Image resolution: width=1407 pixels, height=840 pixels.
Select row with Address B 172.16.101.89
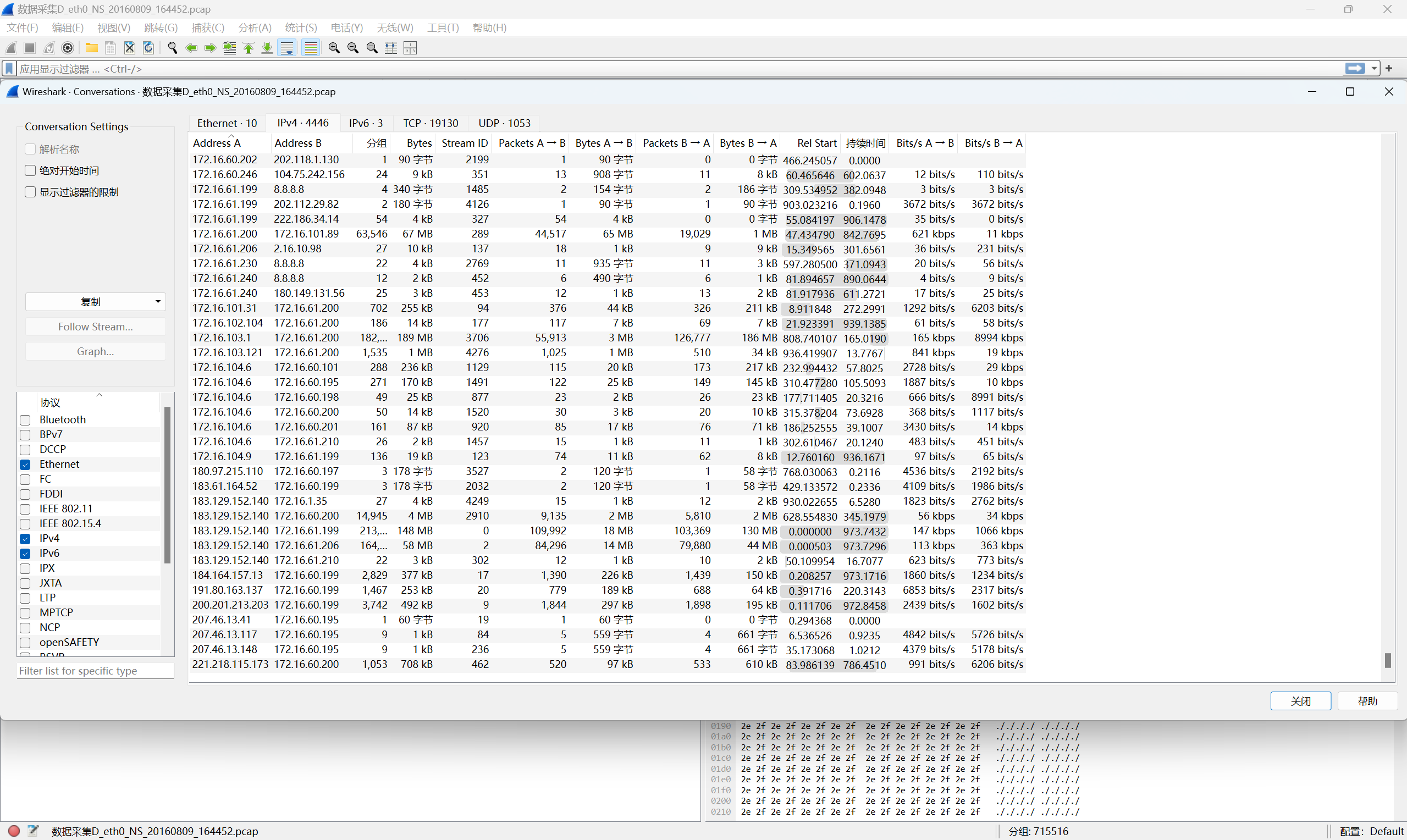(x=608, y=234)
